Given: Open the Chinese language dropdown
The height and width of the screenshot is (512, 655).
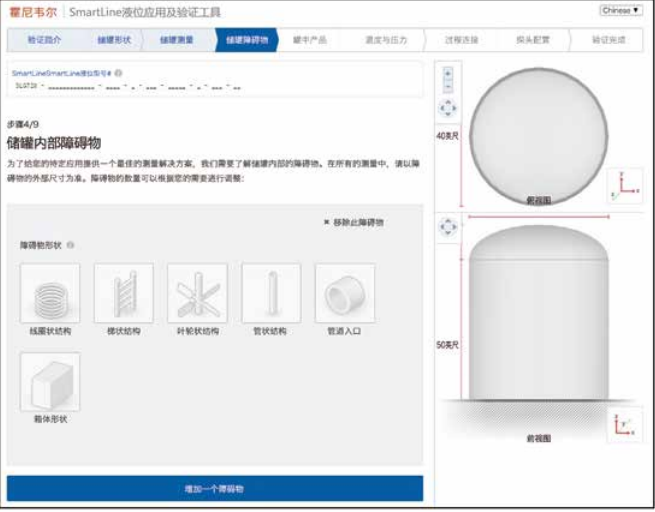Looking at the screenshot, I should coord(621,10).
